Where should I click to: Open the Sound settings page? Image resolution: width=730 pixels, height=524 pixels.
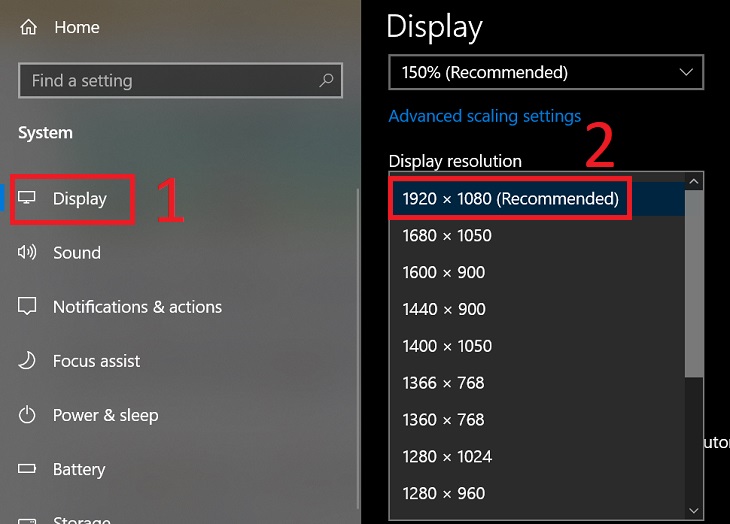click(x=77, y=252)
